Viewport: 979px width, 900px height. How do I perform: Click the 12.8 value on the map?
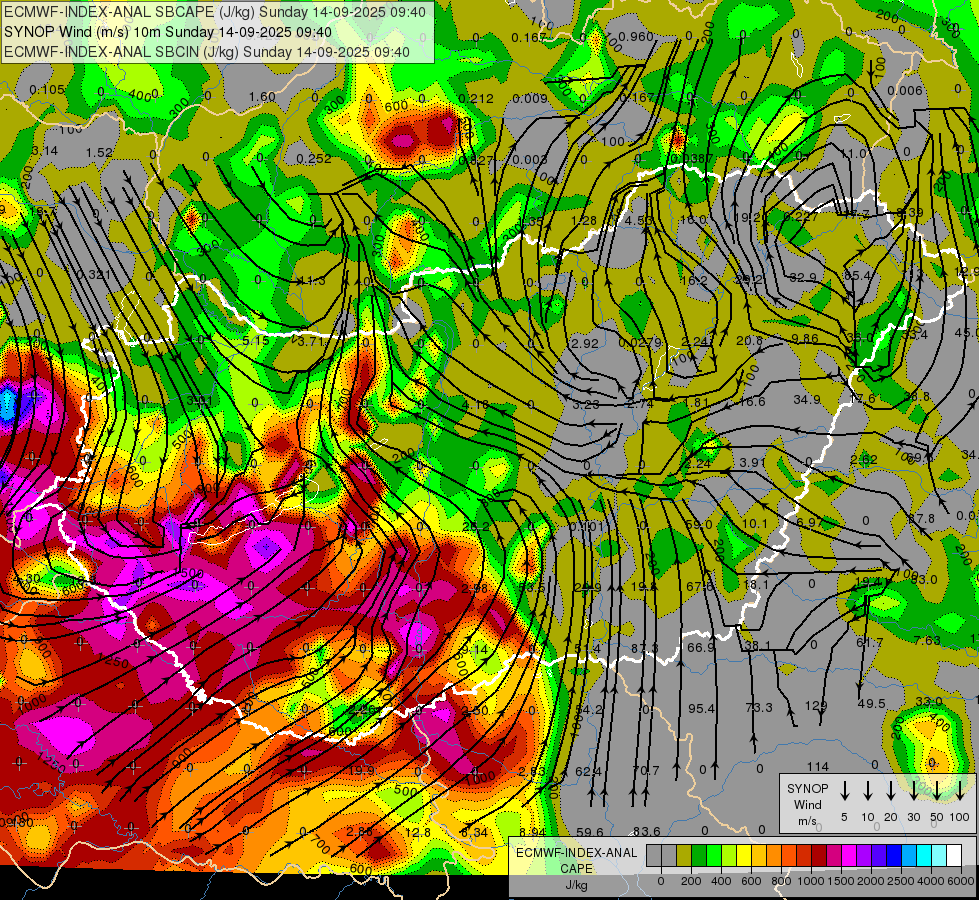(418, 833)
